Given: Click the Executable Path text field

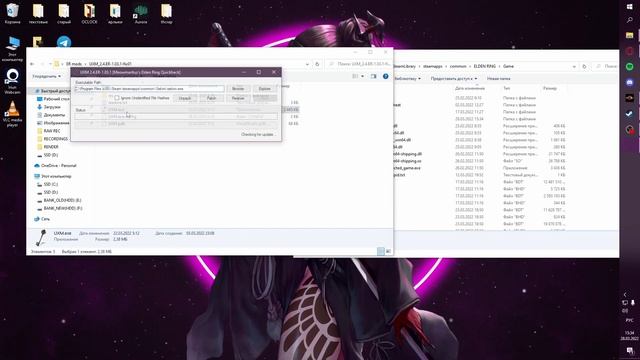Looking at the screenshot, I should click(x=149, y=89).
